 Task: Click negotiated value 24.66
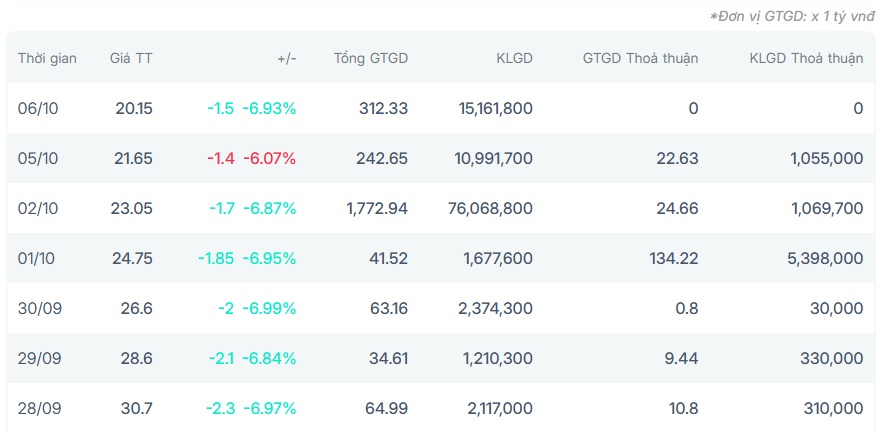677,209
